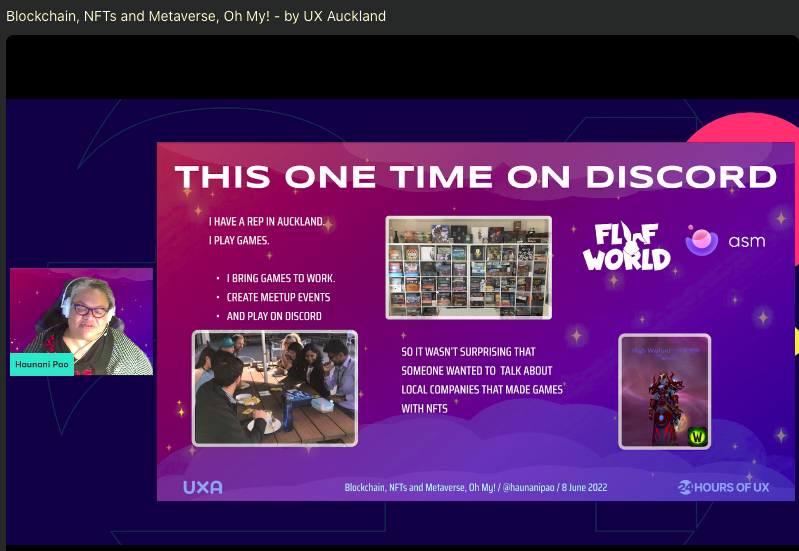
Task: Click 'SOMEONE WANTED TO TALK ABOUT' text line
Action: (477, 371)
